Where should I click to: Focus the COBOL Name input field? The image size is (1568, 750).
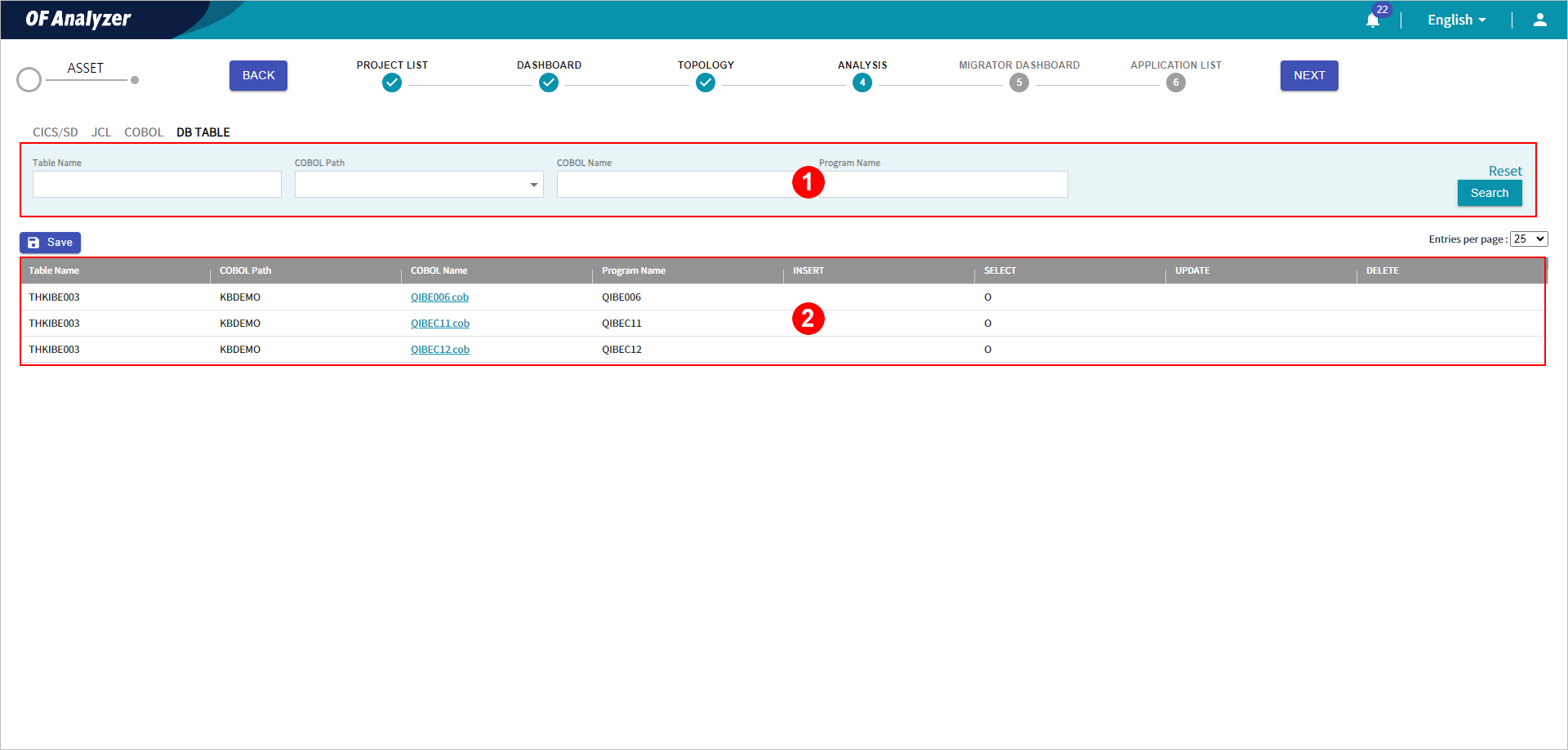click(681, 184)
